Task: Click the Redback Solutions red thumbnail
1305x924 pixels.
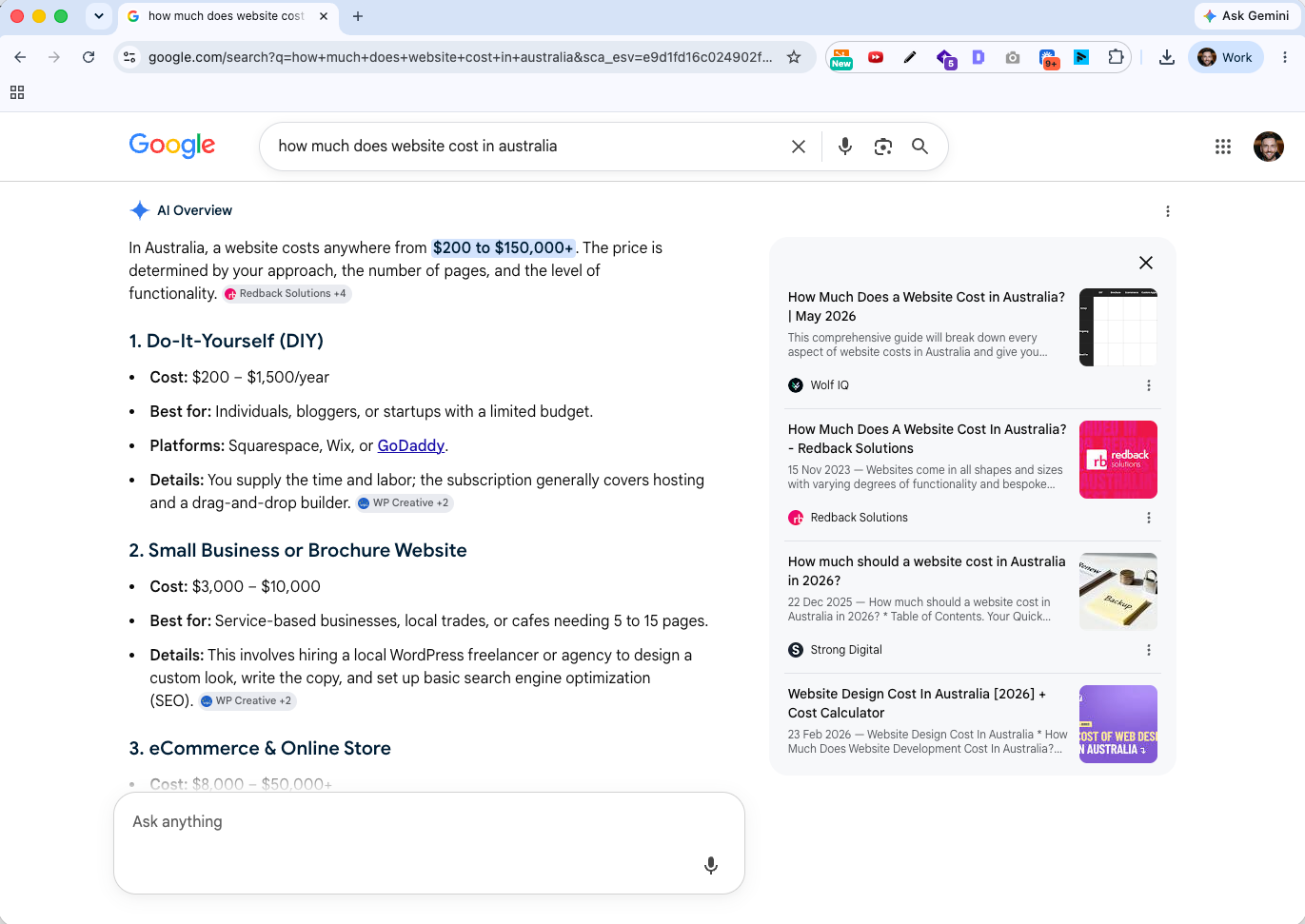Action: click(x=1118, y=460)
